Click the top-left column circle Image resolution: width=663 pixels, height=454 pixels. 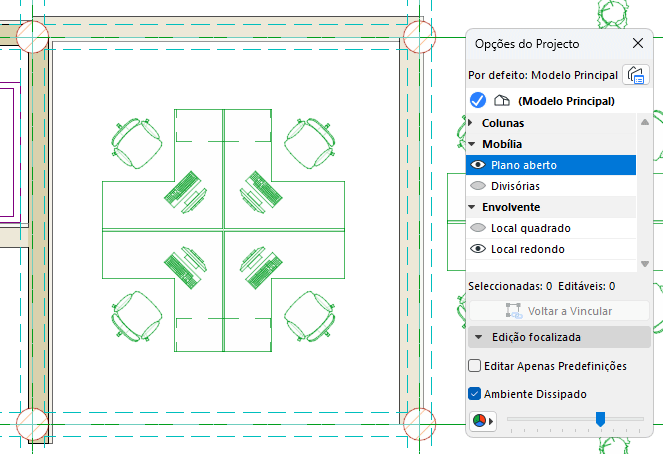pyautogui.click(x=33, y=37)
